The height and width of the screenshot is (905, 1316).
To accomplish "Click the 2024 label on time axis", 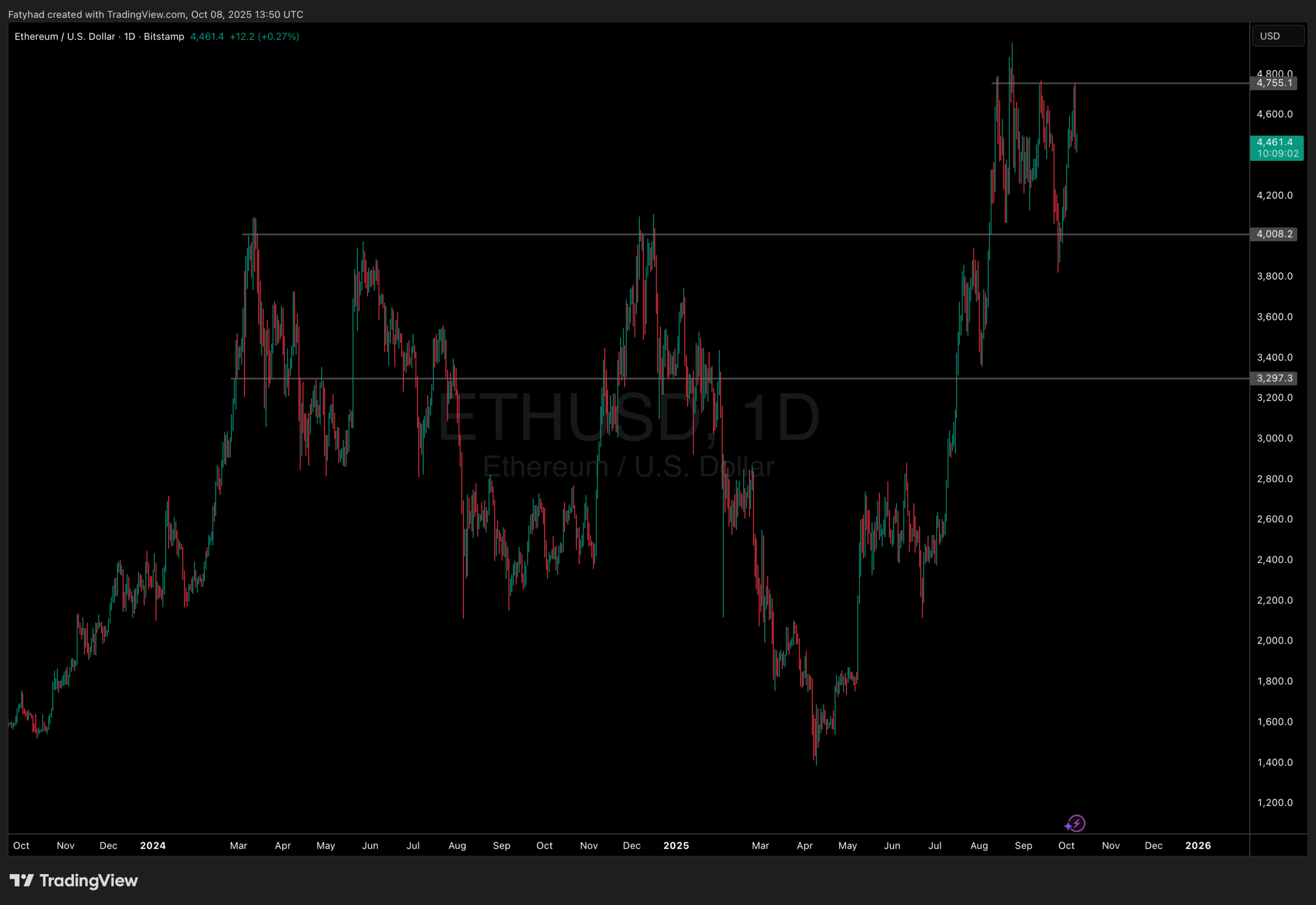I will pos(153,845).
